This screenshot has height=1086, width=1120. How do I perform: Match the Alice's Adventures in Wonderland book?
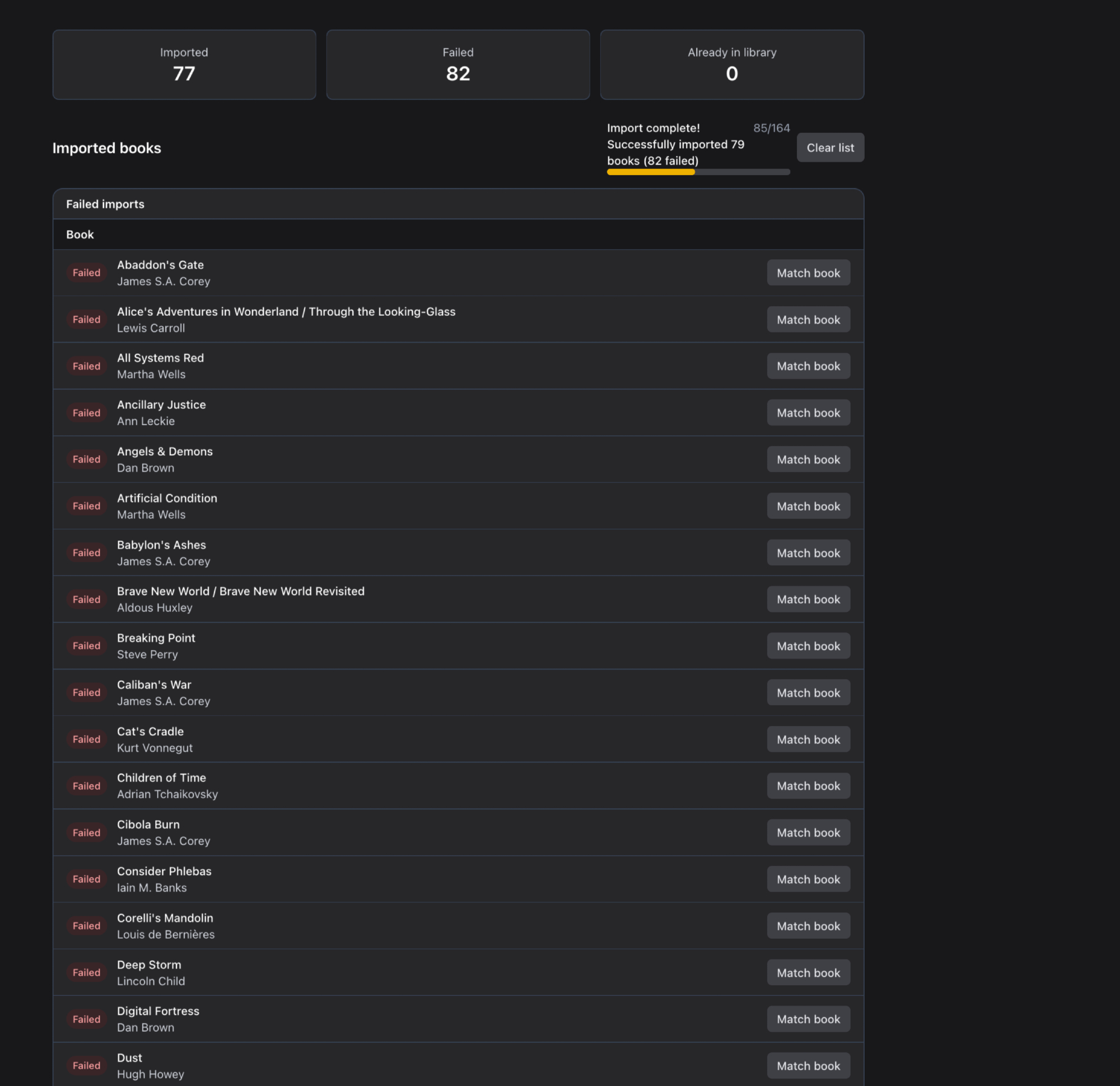coord(808,319)
